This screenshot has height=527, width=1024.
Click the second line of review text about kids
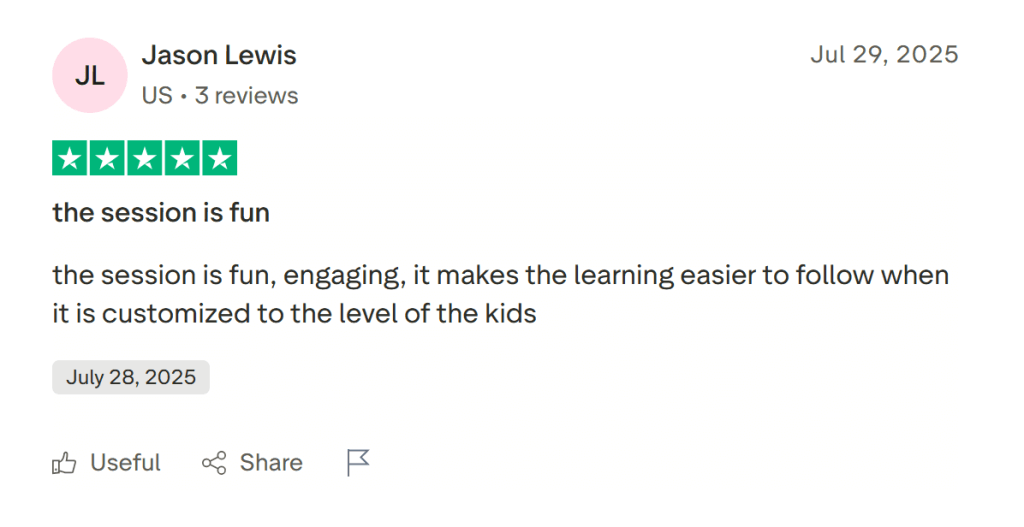tap(295, 314)
